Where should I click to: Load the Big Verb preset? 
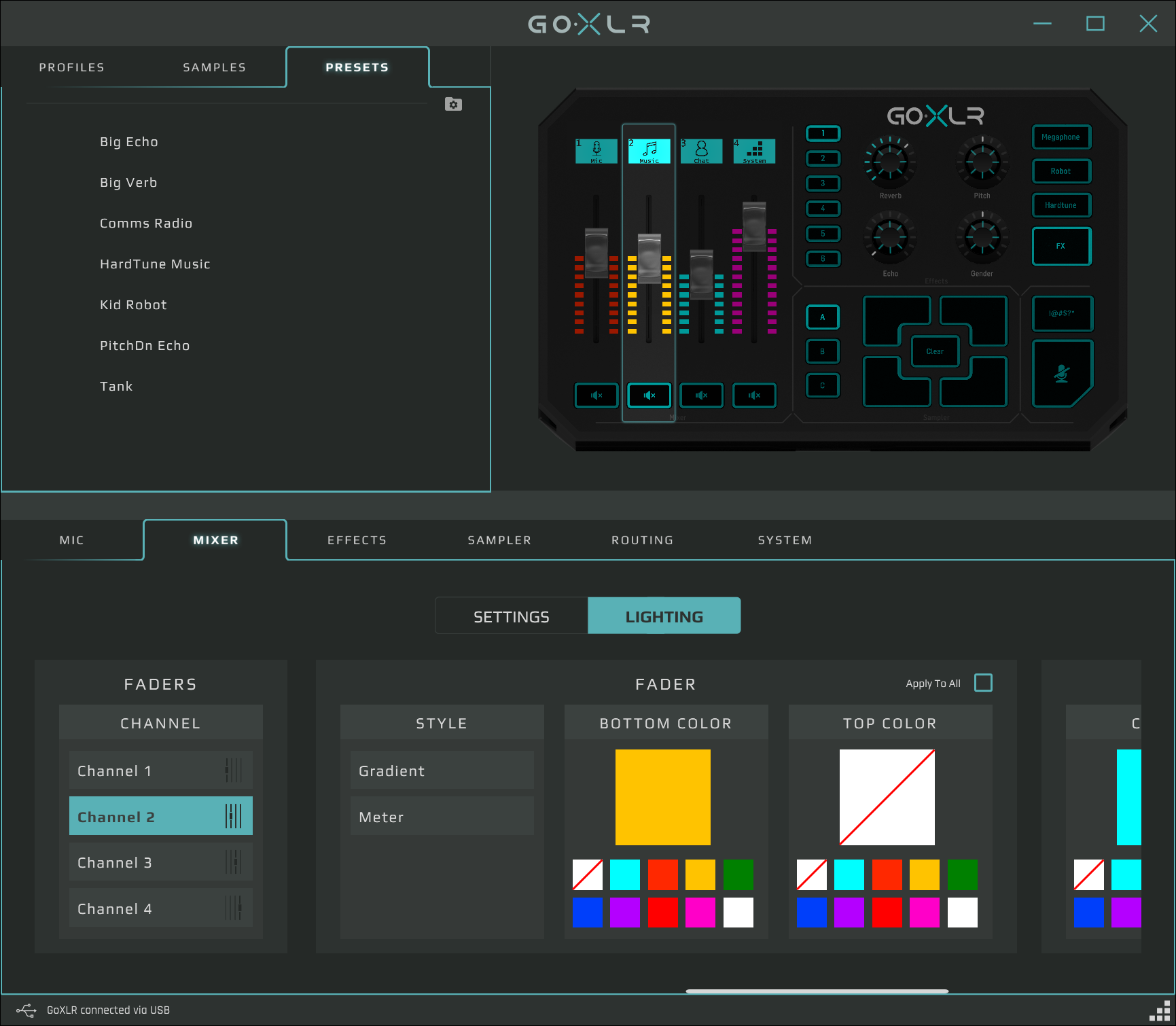[128, 183]
